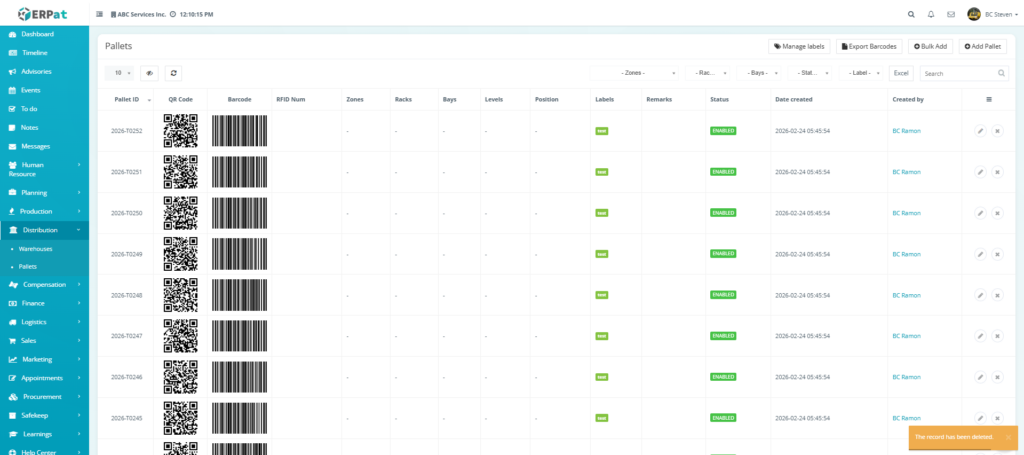Edit pallet 2026-T0252 with pencil icon
The width and height of the screenshot is (1024, 455).
point(980,131)
